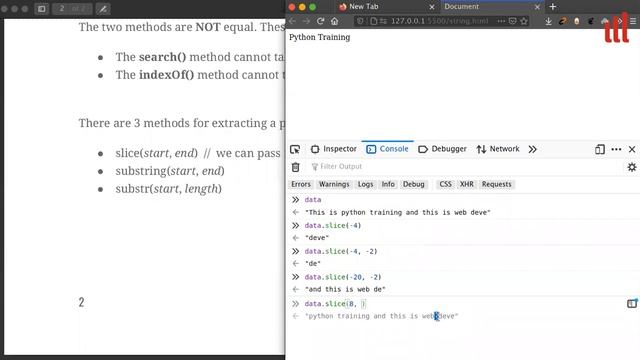Viewport: 640px width, 360px height.
Task: Toggle the Logs filter
Action: point(365,184)
